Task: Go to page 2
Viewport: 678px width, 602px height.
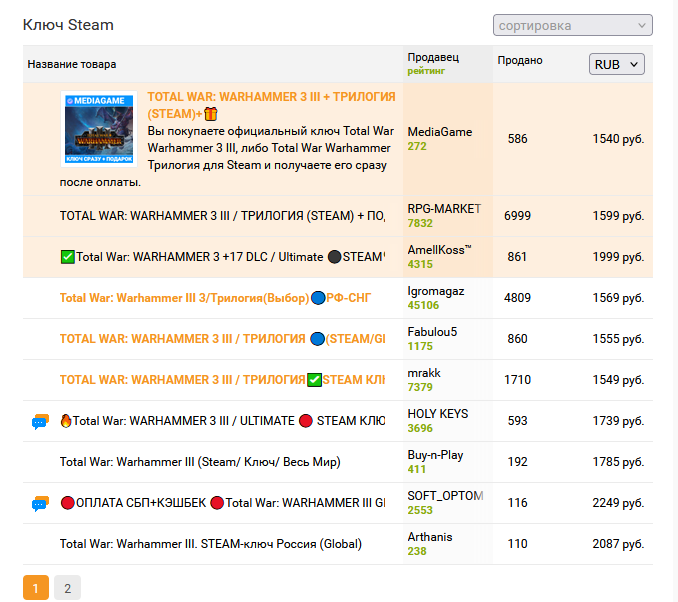Action: (x=67, y=587)
